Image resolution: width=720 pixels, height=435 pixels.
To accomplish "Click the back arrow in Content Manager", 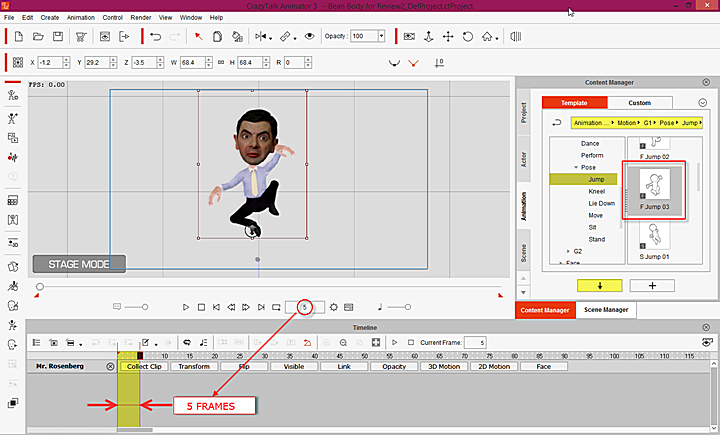I will [557, 123].
